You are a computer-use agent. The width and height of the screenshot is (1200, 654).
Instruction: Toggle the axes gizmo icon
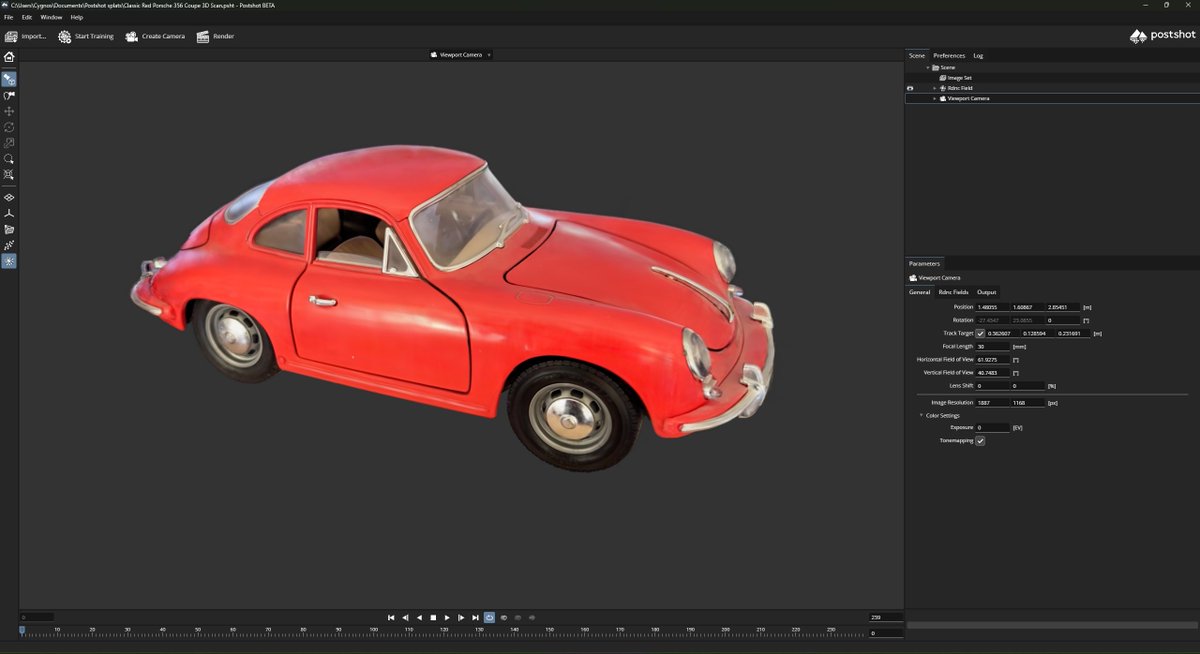[x=9, y=214]
